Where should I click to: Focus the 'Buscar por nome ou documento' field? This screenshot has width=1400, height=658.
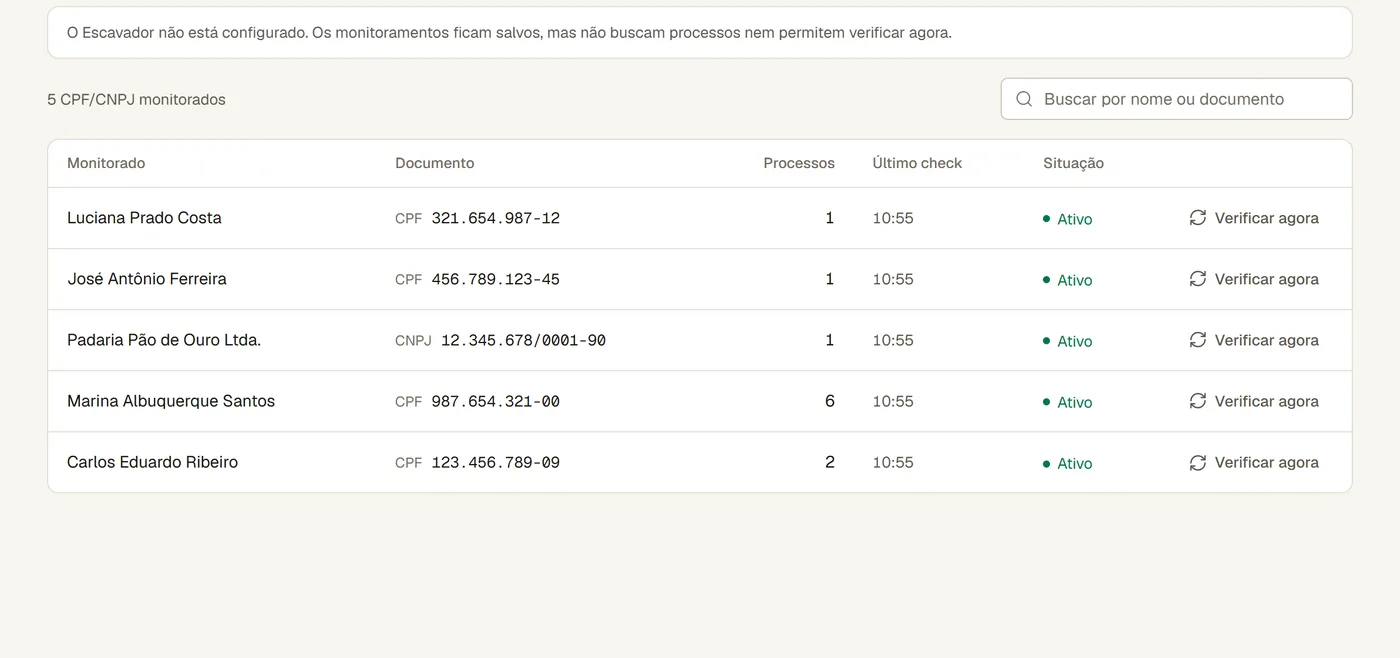coord(1176,99)
